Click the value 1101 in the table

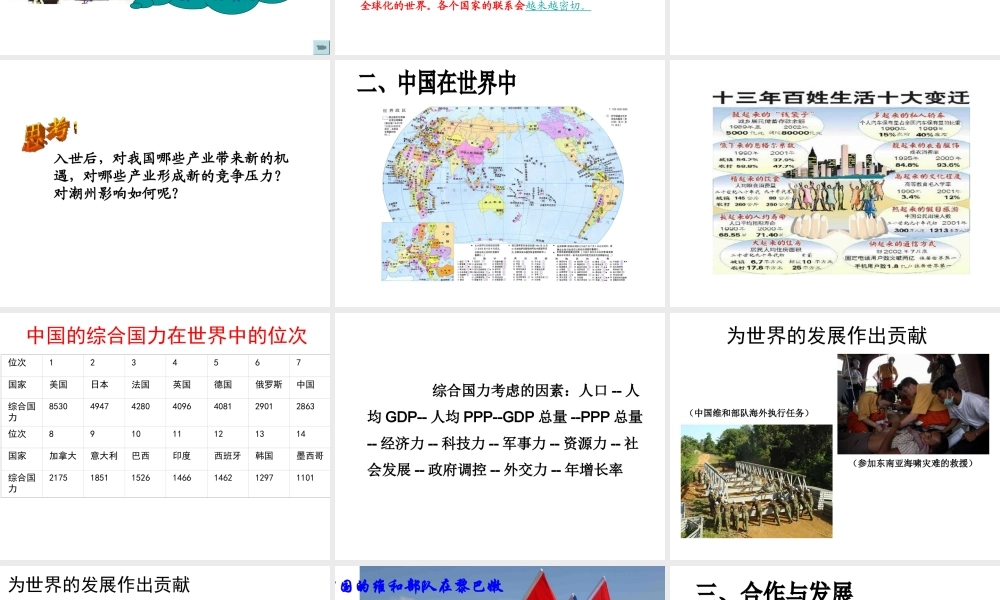(x=305, y=478)
